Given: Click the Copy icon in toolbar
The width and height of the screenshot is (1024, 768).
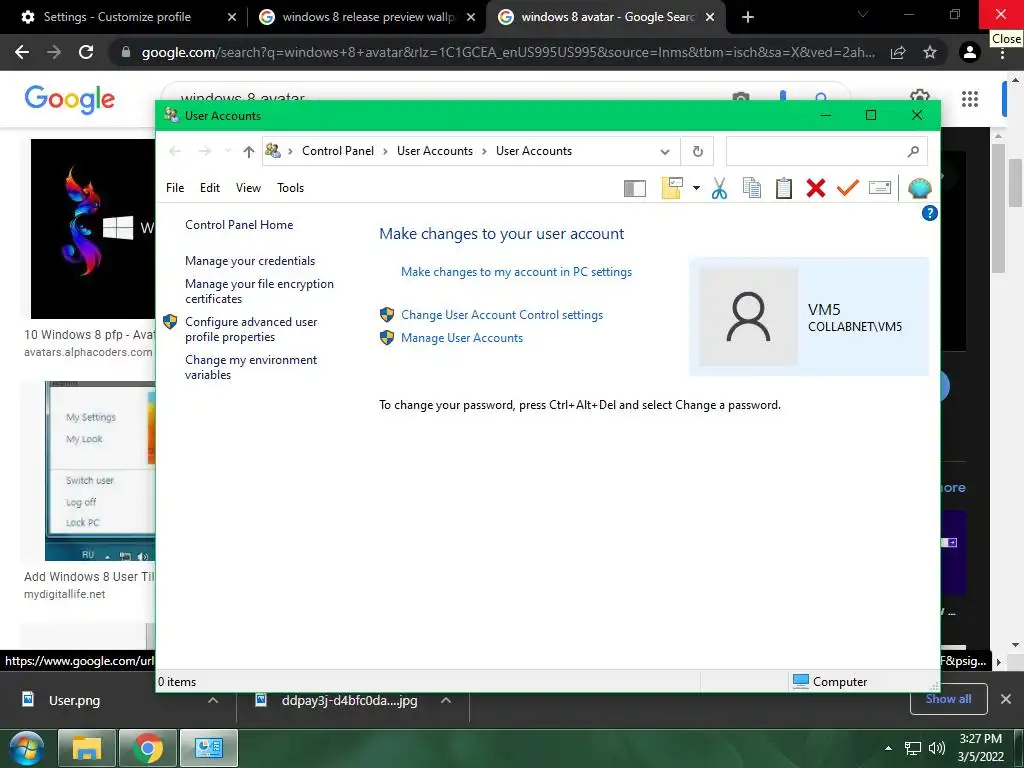Looking at the screenshot, I should (x=751, y=188).
